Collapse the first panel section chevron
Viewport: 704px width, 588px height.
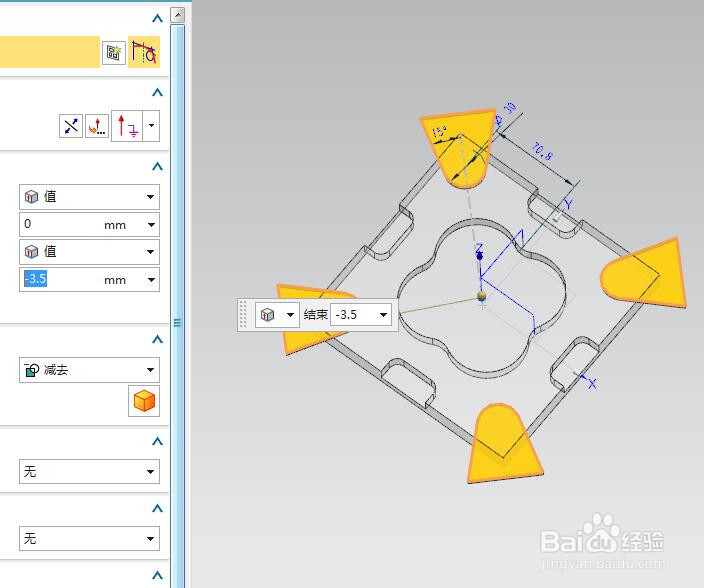click(157, 18)
